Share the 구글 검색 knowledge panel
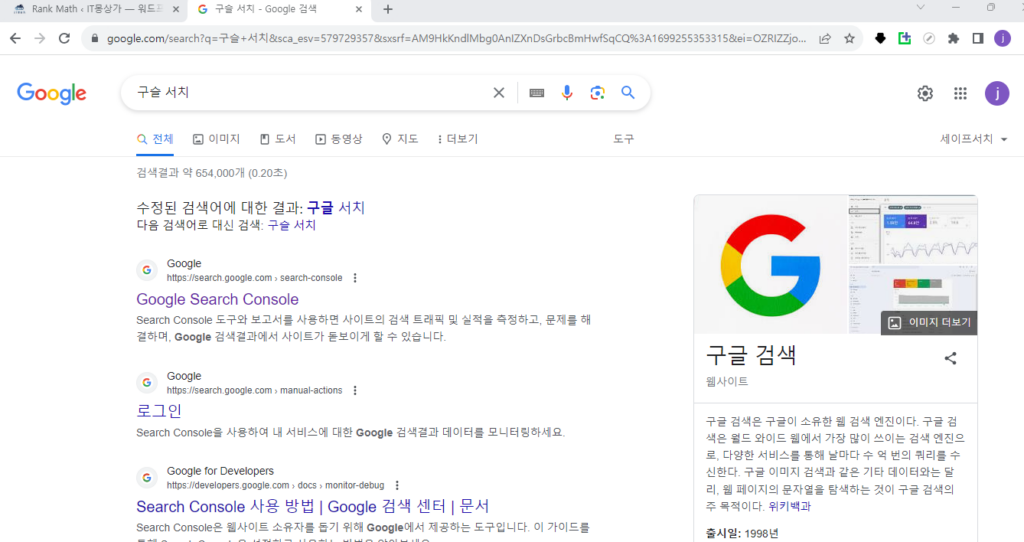Viewport: 1024px width, 542px height. [x=950, y=358]
